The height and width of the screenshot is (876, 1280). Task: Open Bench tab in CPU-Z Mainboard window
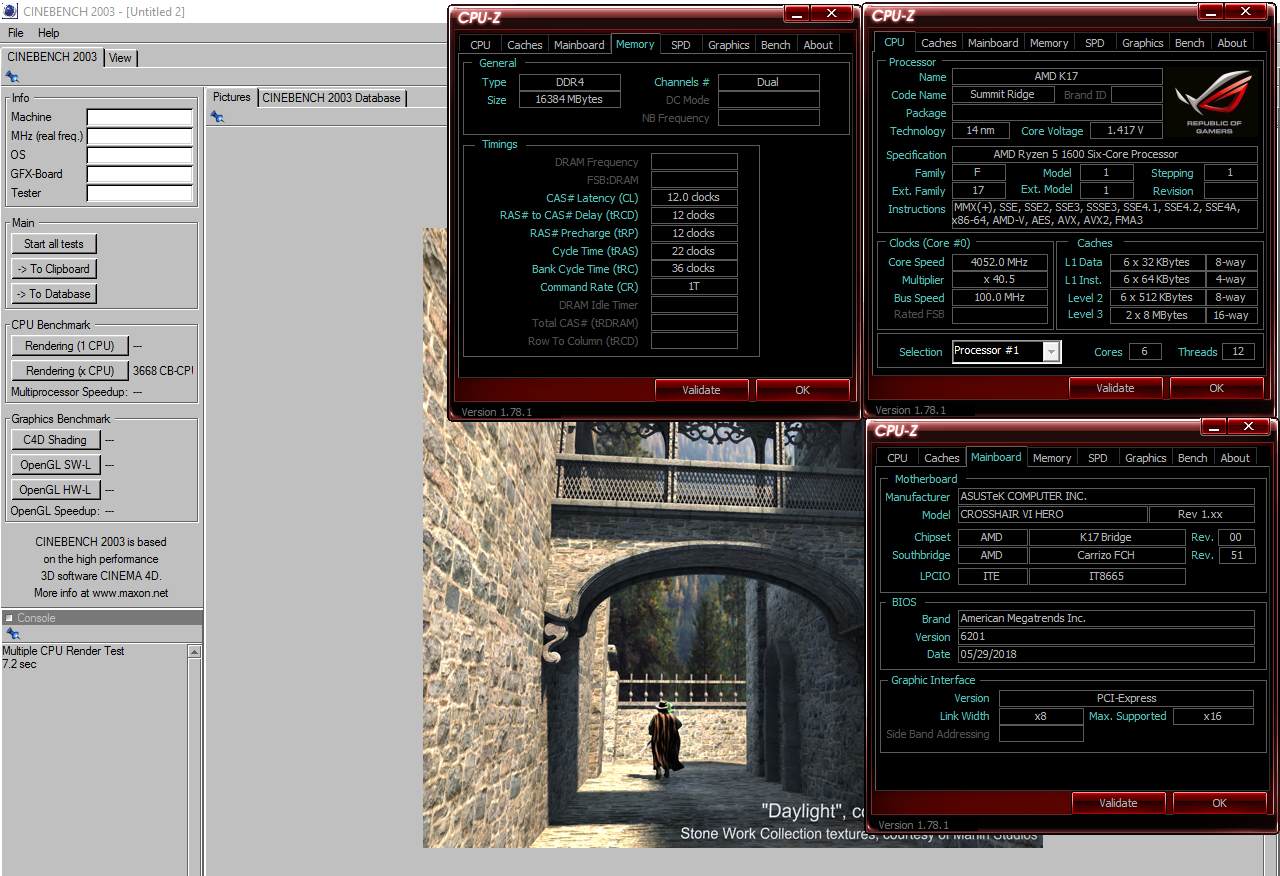[x=1192, y=458]
